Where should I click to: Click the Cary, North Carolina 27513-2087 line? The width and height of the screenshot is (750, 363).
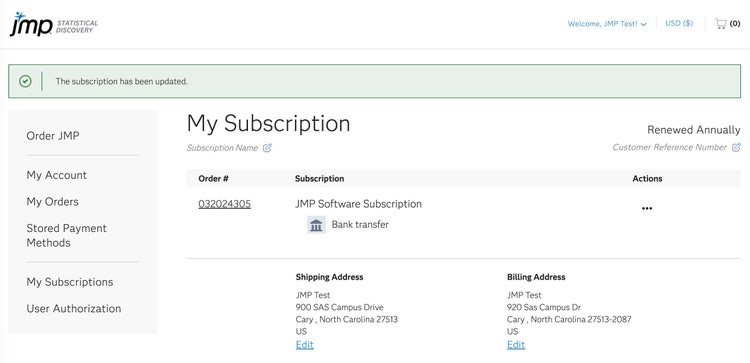pos(569,319)
